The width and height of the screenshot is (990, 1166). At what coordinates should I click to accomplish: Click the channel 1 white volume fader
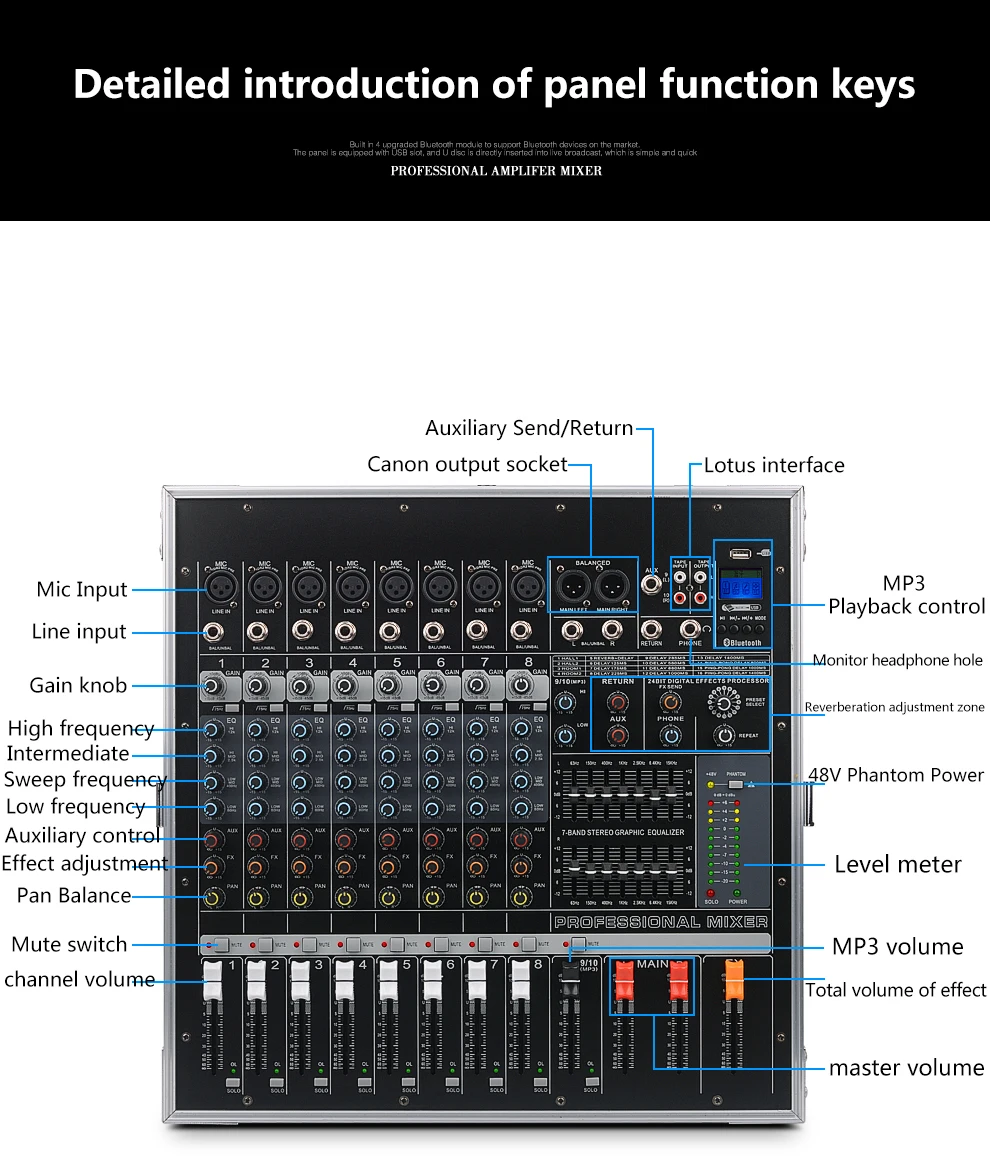click(213, 981)
